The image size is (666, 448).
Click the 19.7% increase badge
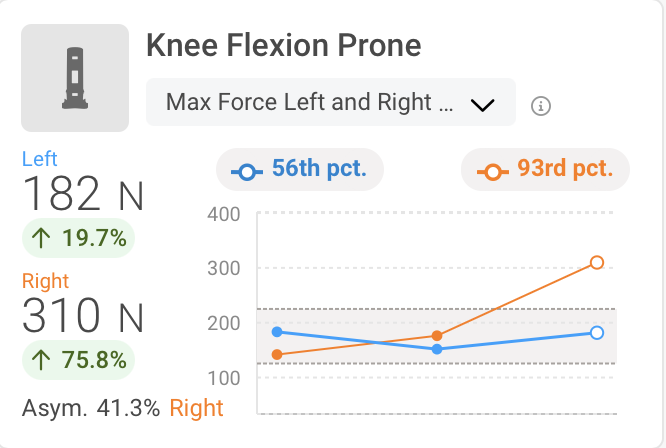[x=78, y=239]
